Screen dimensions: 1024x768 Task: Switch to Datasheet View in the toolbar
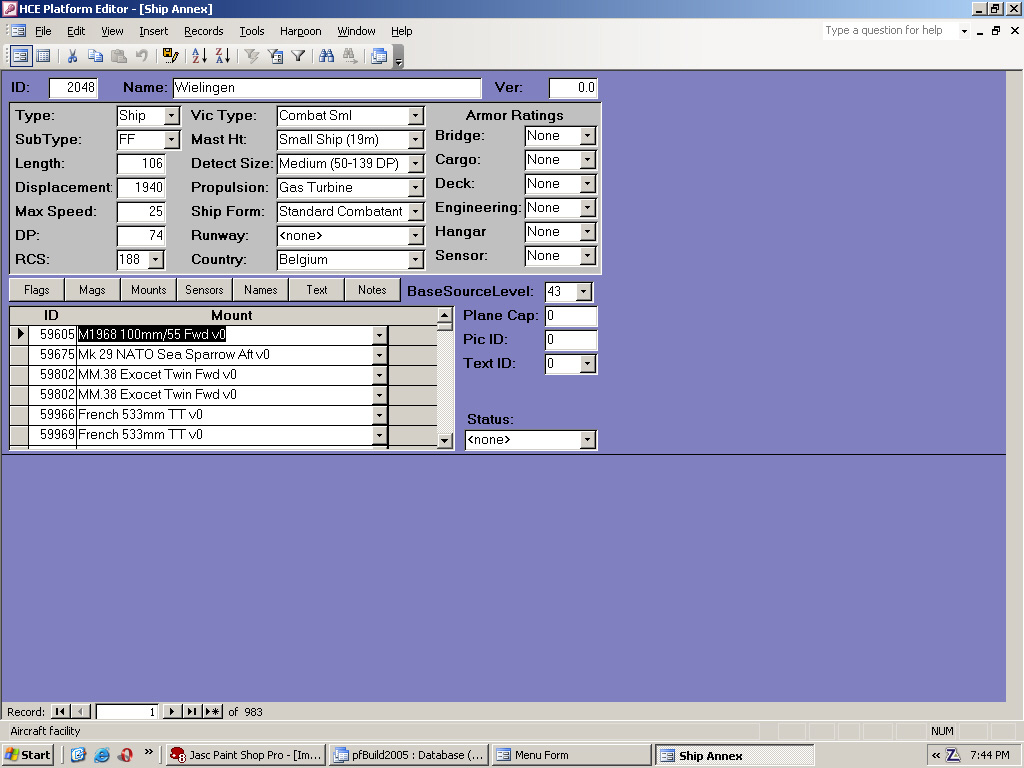[43, 56]
